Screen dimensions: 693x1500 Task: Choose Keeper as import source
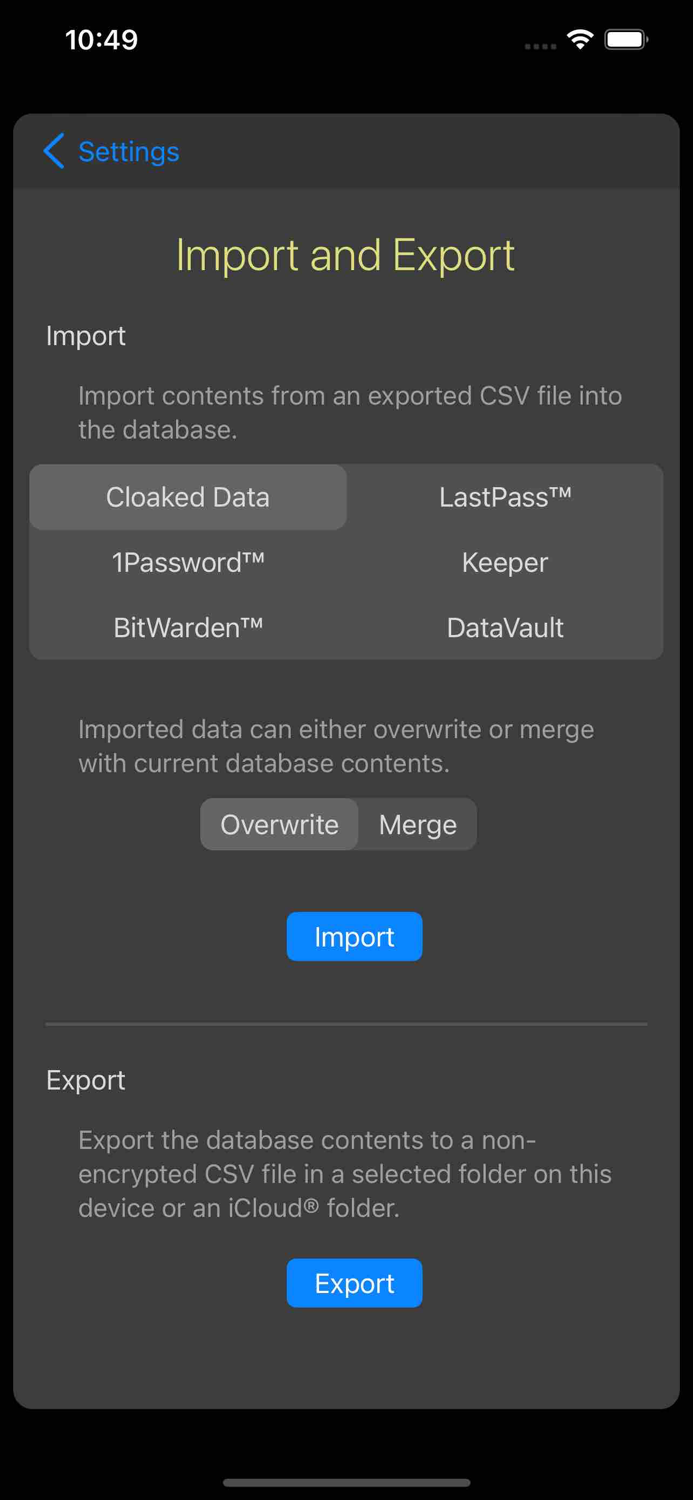[504, 562]
